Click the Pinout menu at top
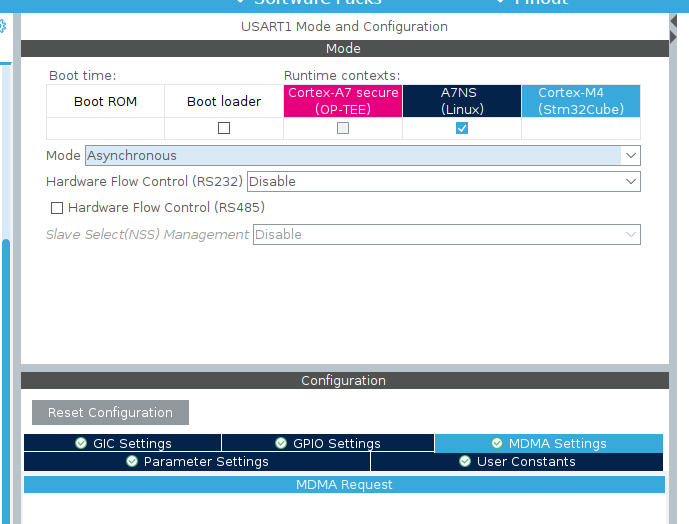The width and height of the screenshot is (689, 524). pos(533,2)
